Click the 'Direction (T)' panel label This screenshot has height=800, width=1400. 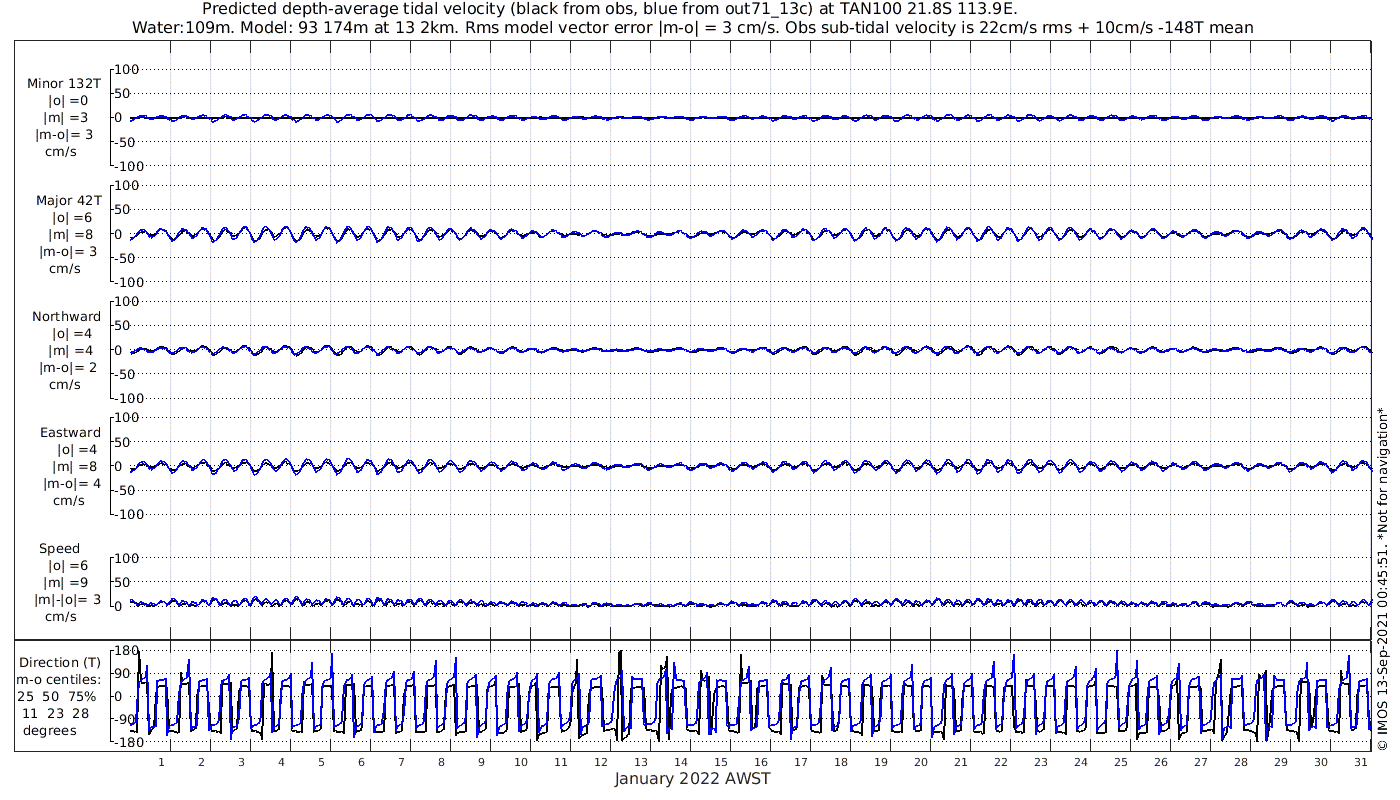point(60,662)
